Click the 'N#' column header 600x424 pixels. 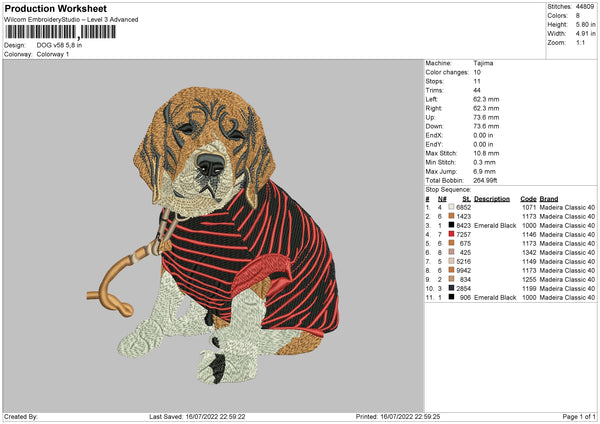click(442, 199)
